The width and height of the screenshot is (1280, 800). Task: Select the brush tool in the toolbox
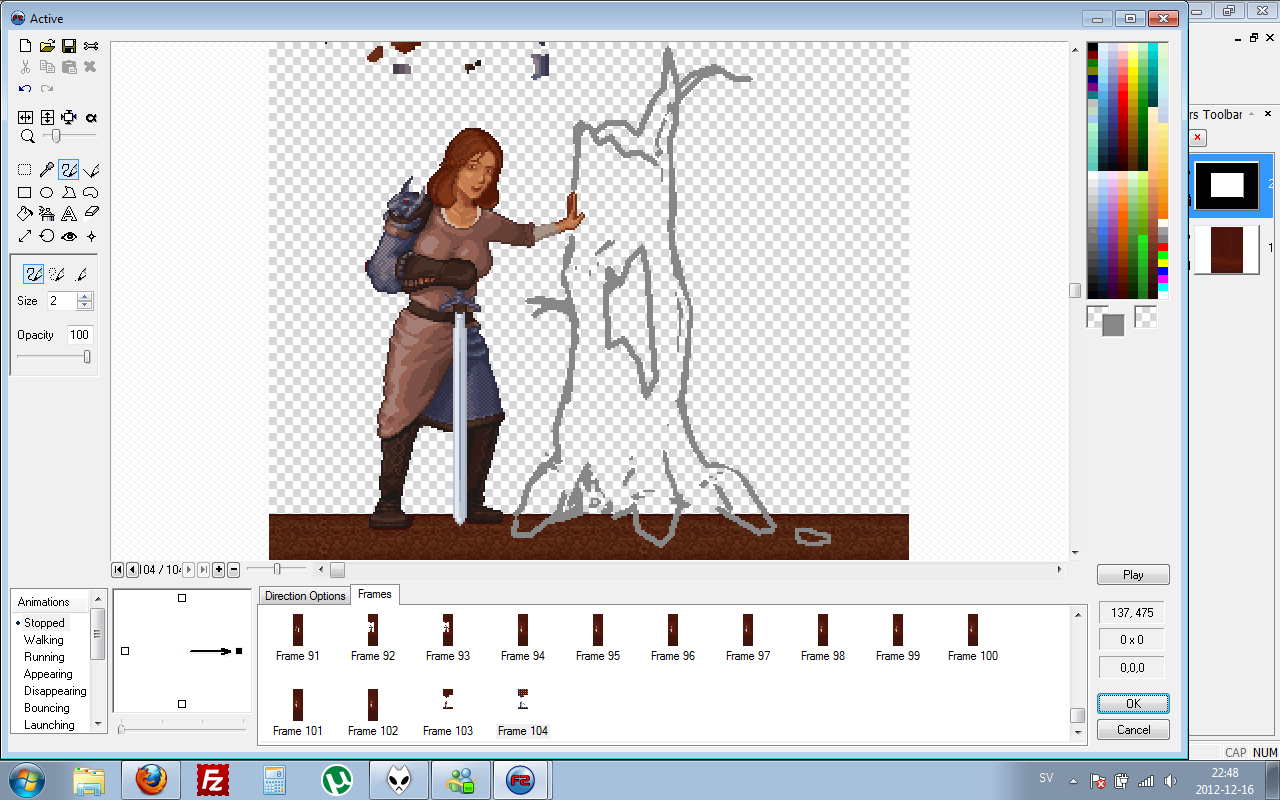[x=69, y=170]
